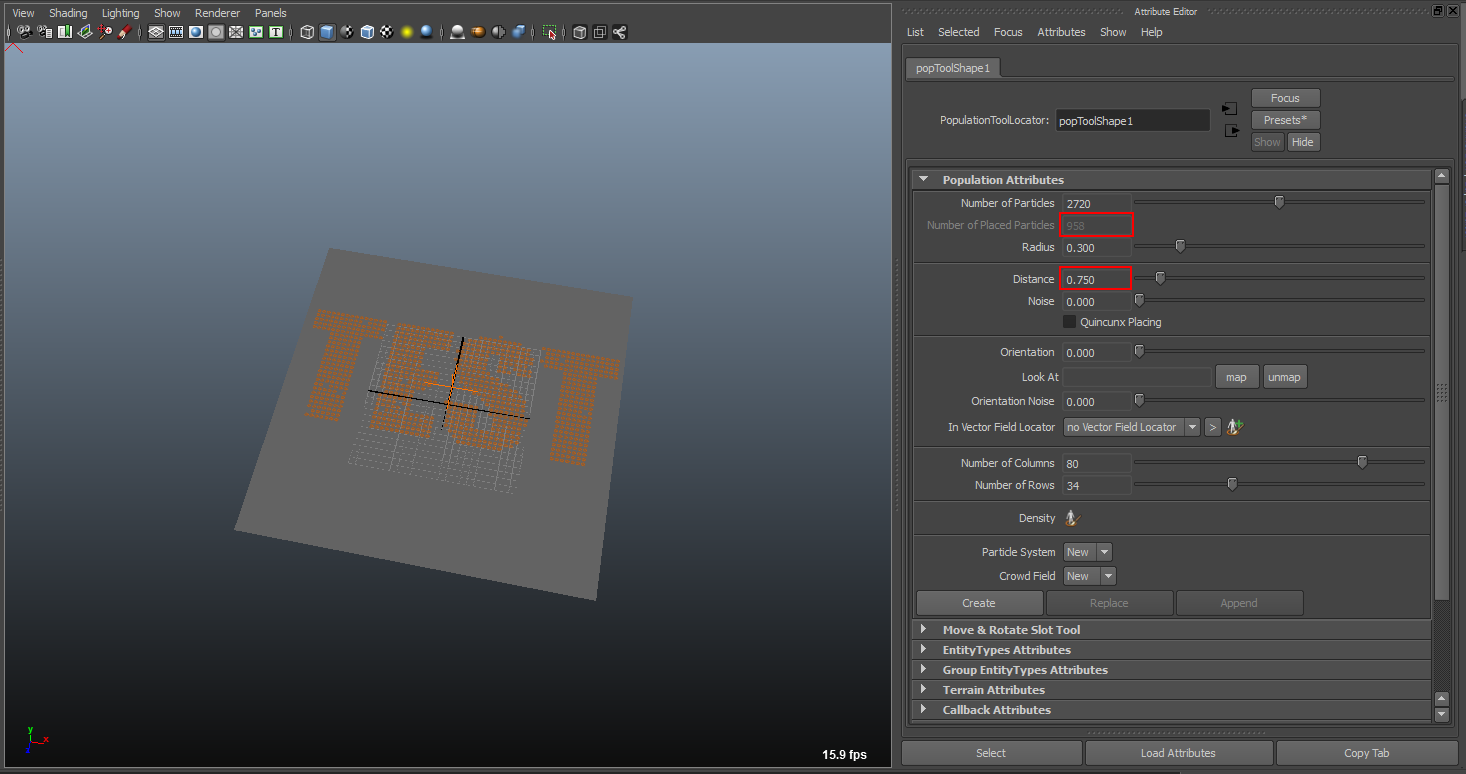Open the Renderer menu in viewport
The height and width of the screenshot is (774, 1466).
pos(217,13)
